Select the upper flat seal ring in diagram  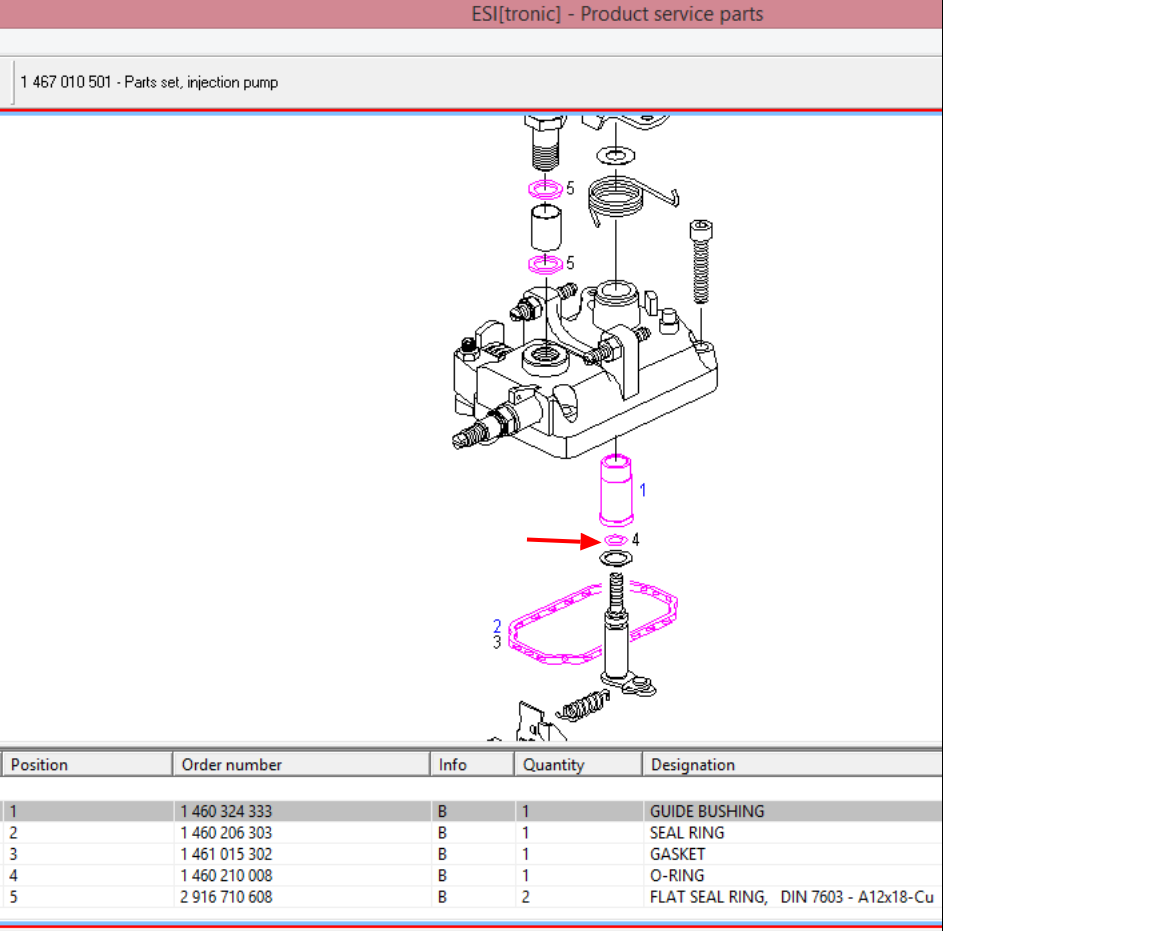545,189
